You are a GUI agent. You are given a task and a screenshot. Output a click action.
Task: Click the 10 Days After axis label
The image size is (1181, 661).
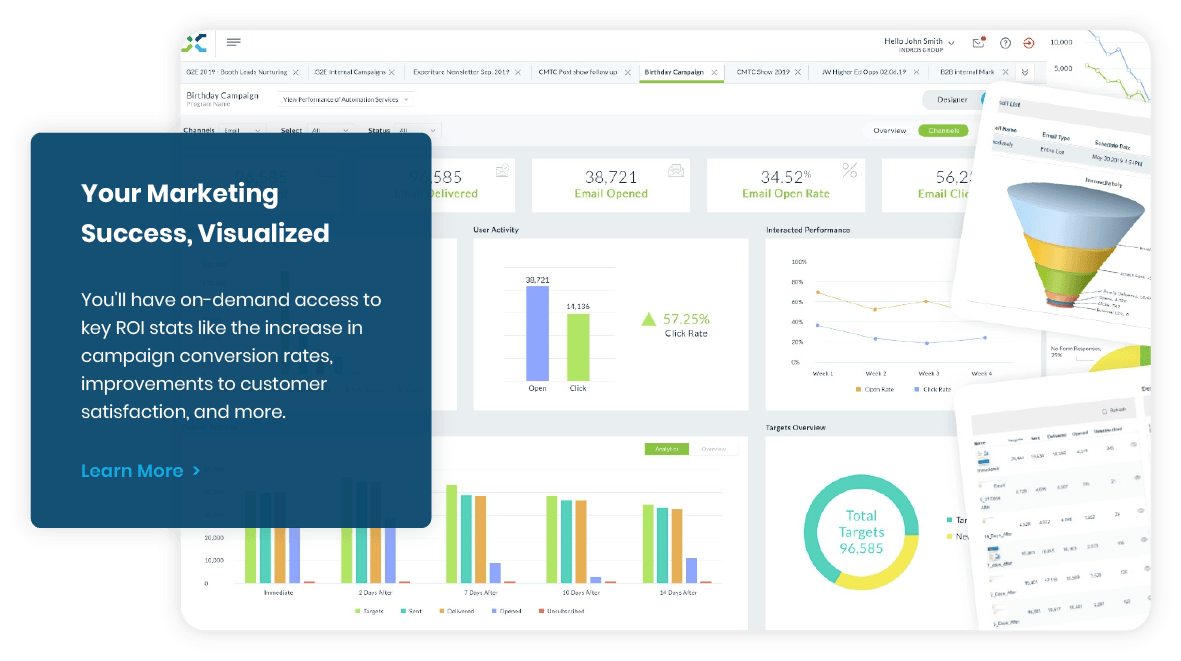click(x=581, y=593)
